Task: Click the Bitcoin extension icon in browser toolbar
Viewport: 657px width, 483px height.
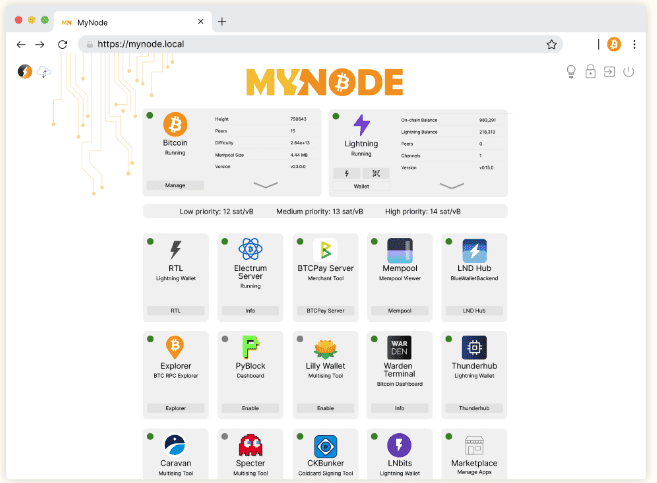Action: click(614, 44)
